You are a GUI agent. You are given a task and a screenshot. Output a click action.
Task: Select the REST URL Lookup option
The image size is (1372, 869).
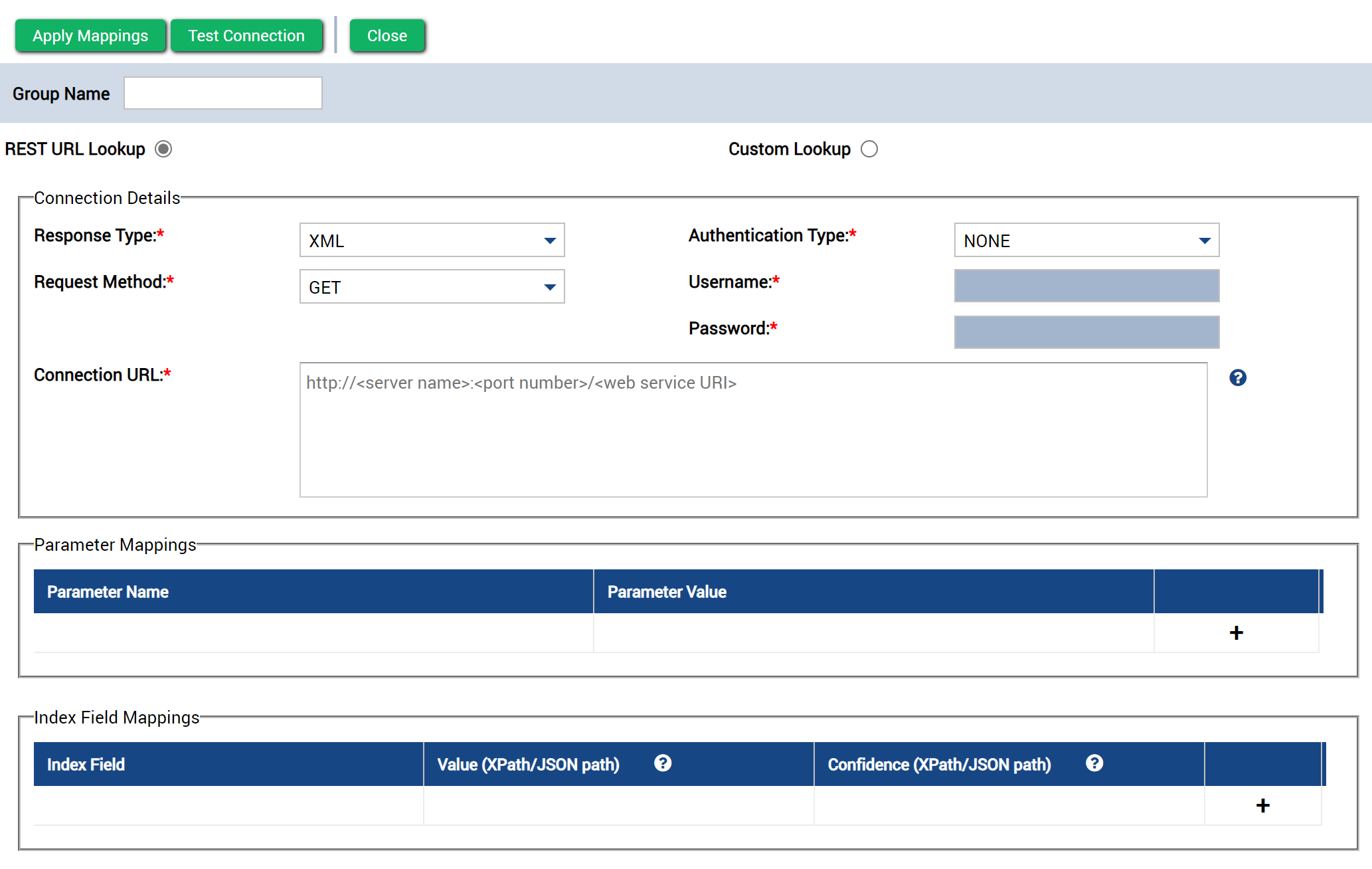[163, 149]
